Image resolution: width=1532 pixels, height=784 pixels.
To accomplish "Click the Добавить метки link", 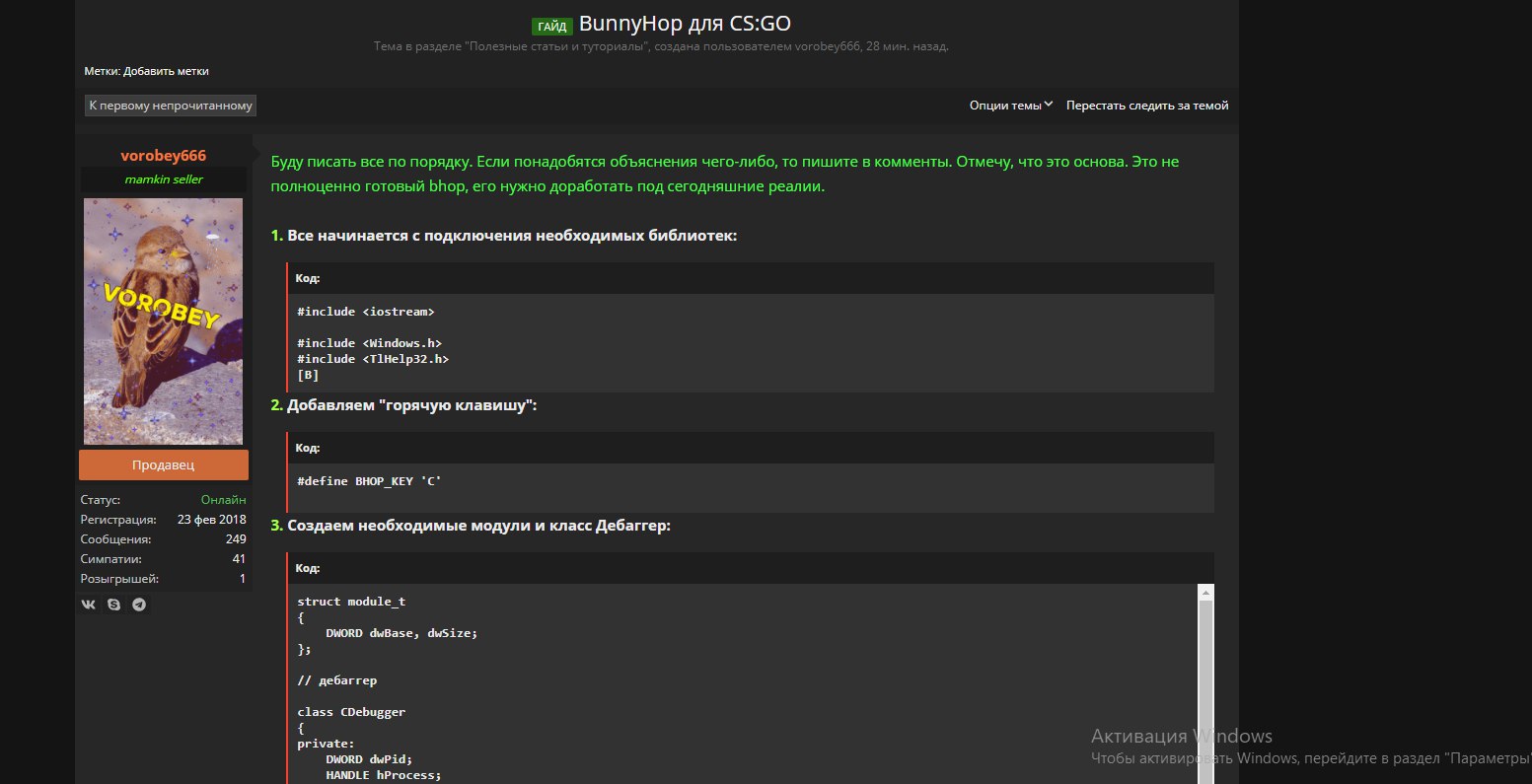I will click(166, 71).
